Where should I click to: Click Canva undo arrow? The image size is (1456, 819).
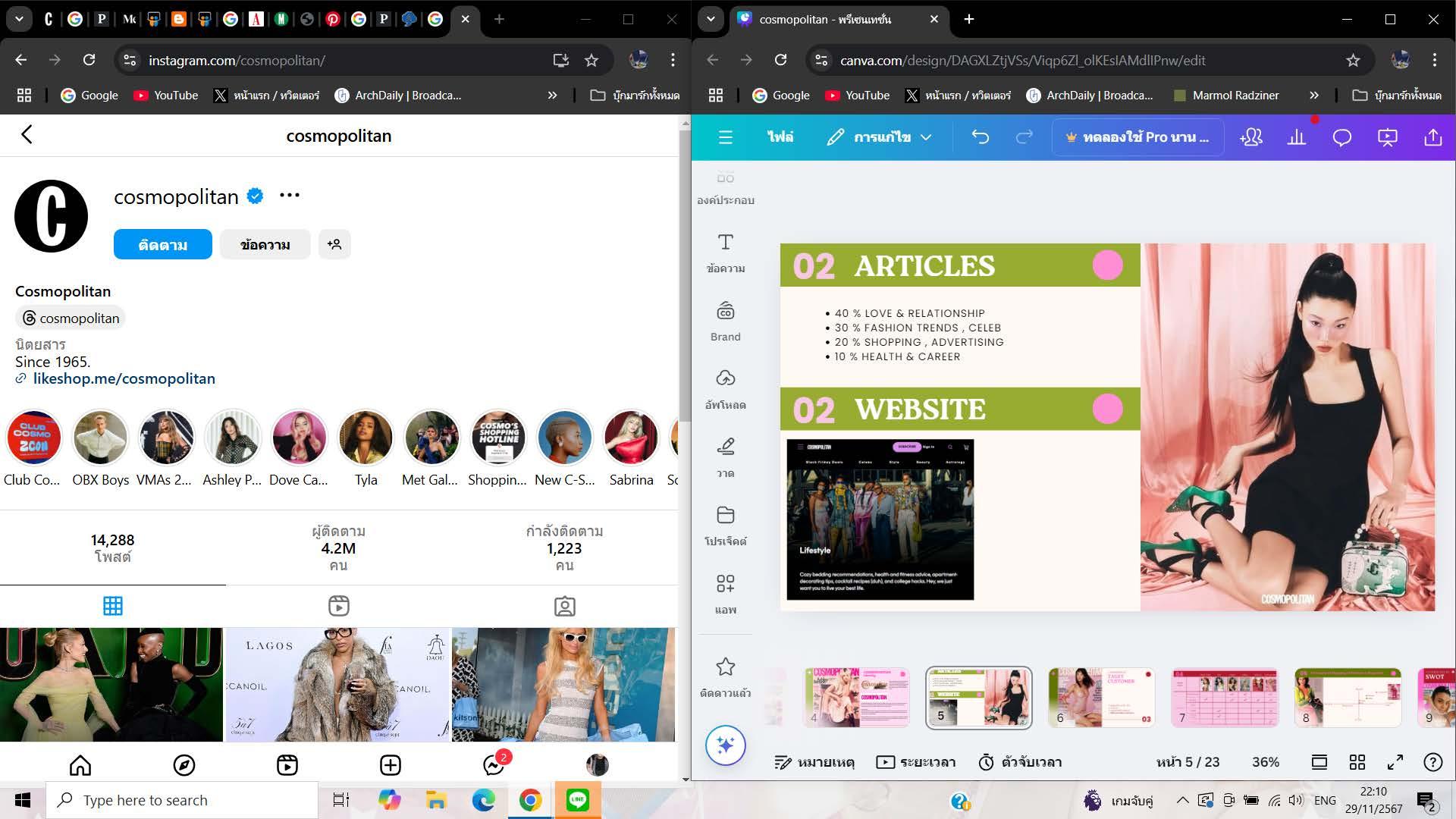coord(980,137)
